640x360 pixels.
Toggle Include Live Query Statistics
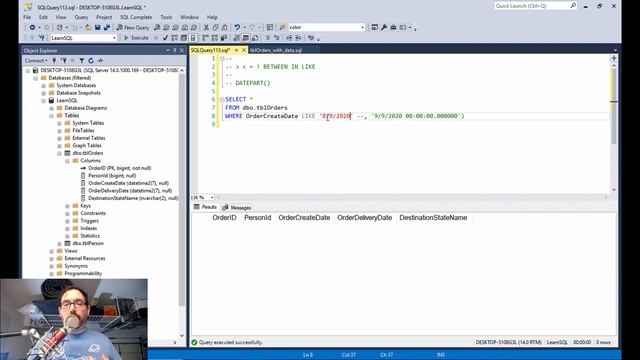coord(214,38)
